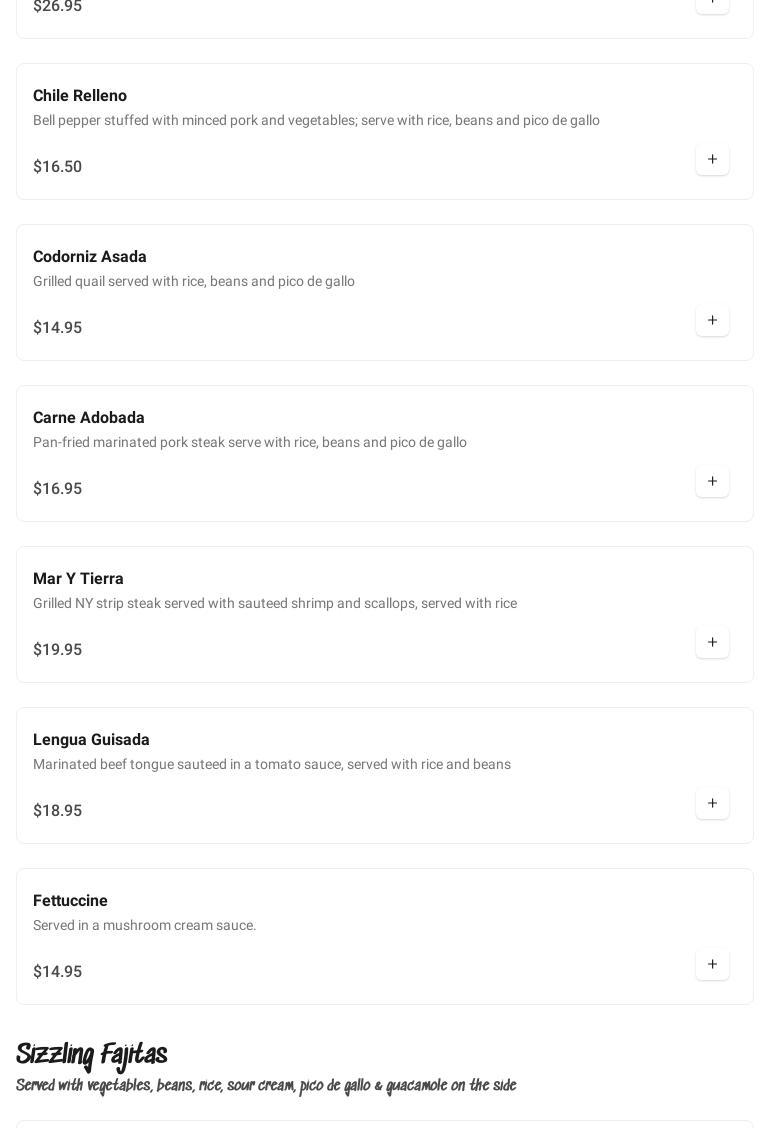Click the $19.95 Mar Y Tierra price
This screenshot has width=770, height=1128.
(x=58, y=650)
